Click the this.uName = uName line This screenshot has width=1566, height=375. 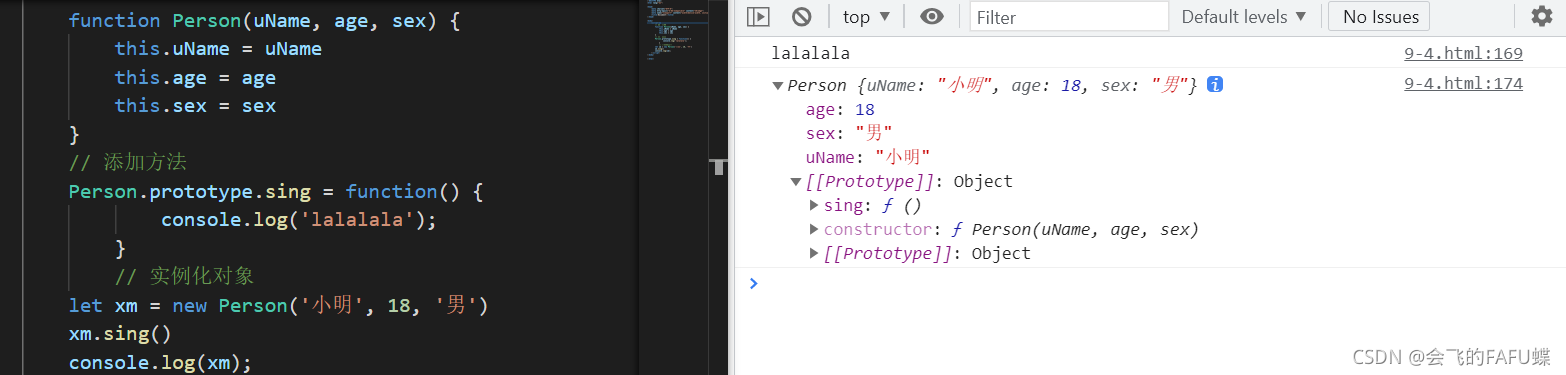pos(218,49)
